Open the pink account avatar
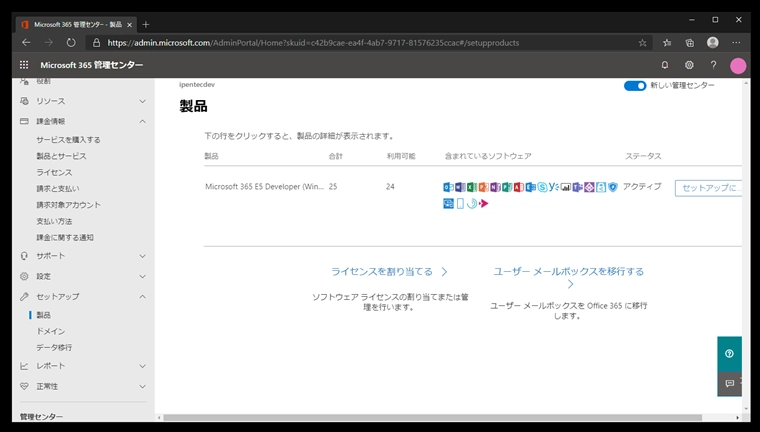The width and height of the screenshot is (760, 432). [x=738, y=66]
